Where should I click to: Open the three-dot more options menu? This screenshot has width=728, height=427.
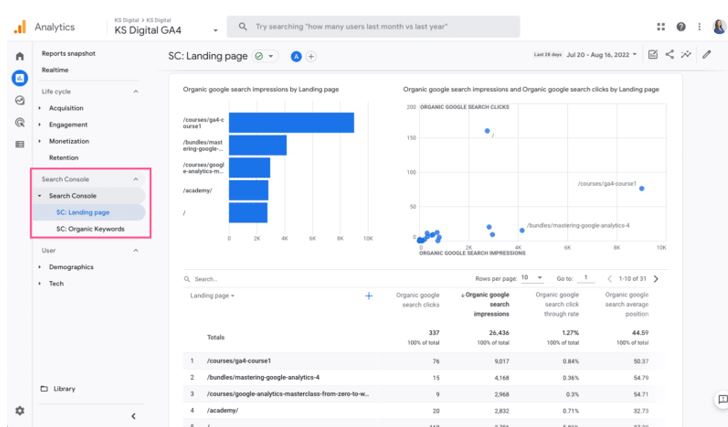coord(699,27)
